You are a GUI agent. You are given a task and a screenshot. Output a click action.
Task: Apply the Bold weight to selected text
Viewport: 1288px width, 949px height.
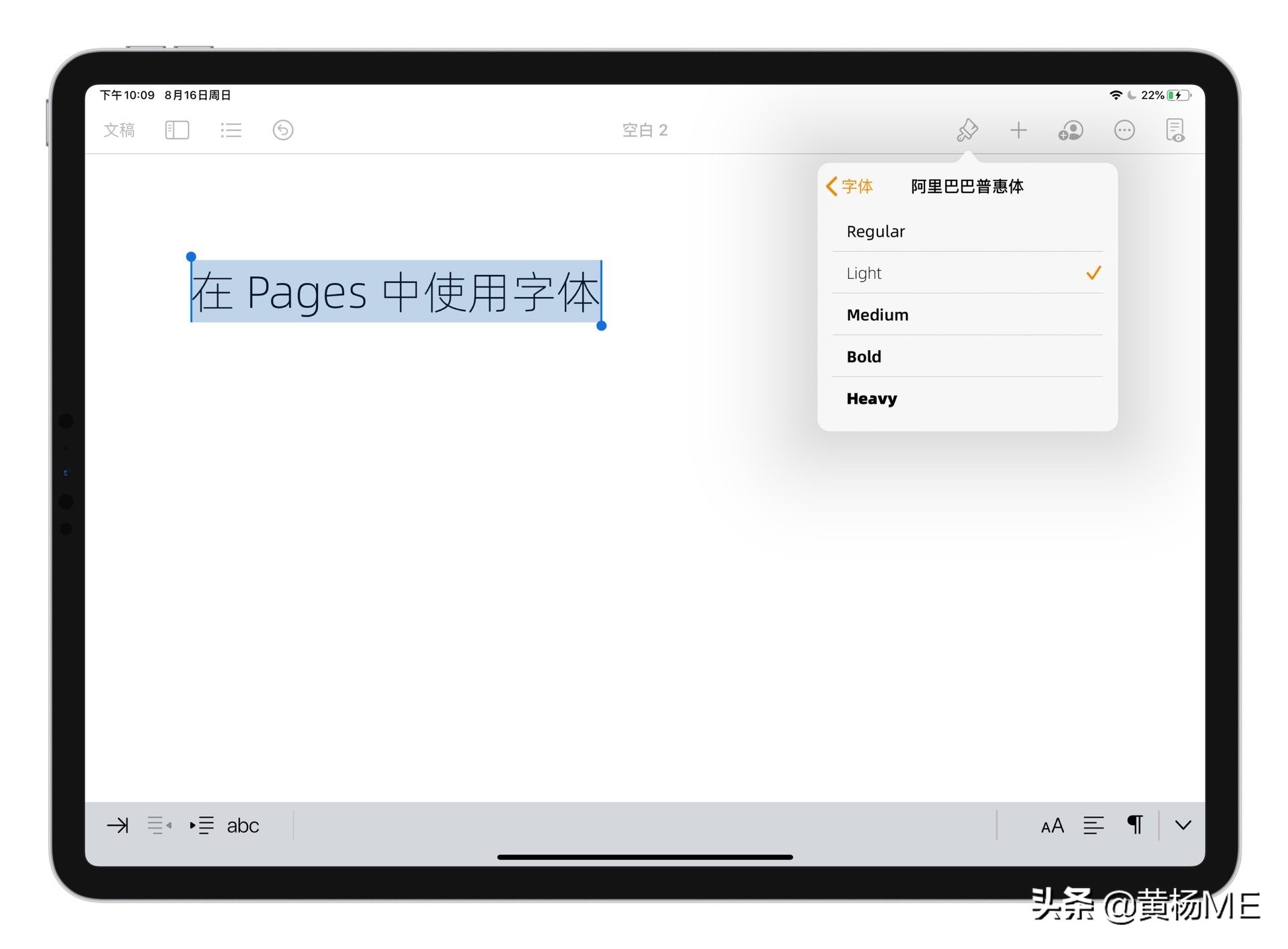pyautogui.click(x=863, y=356)
